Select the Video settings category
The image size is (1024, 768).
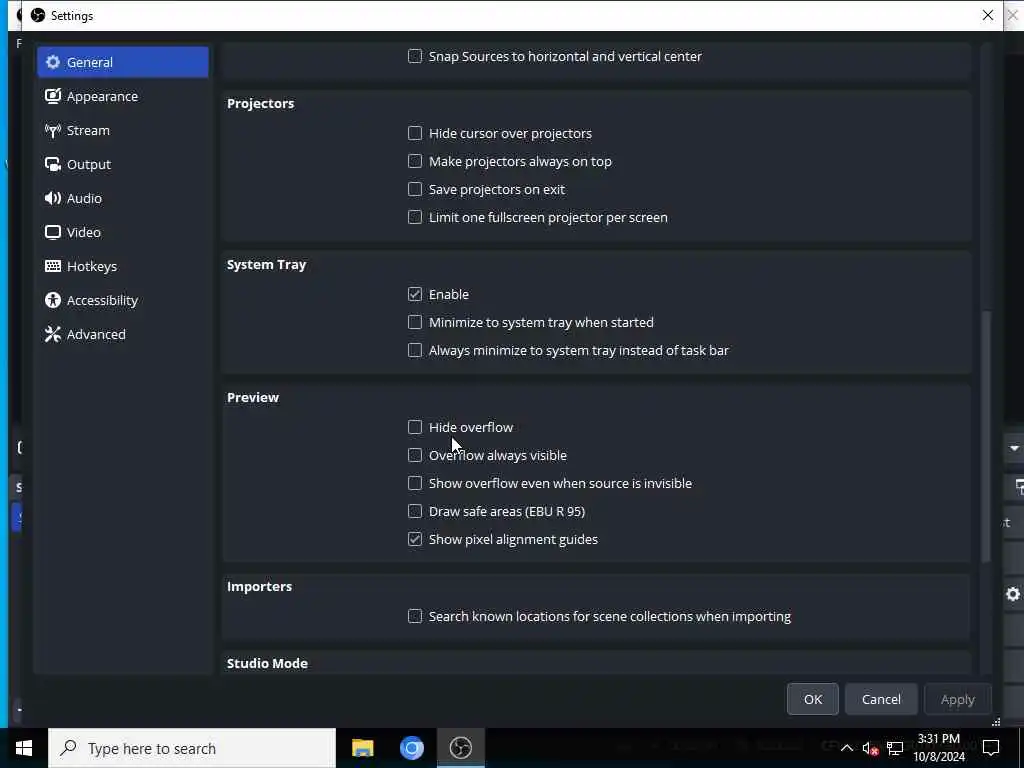coord(123,232)
